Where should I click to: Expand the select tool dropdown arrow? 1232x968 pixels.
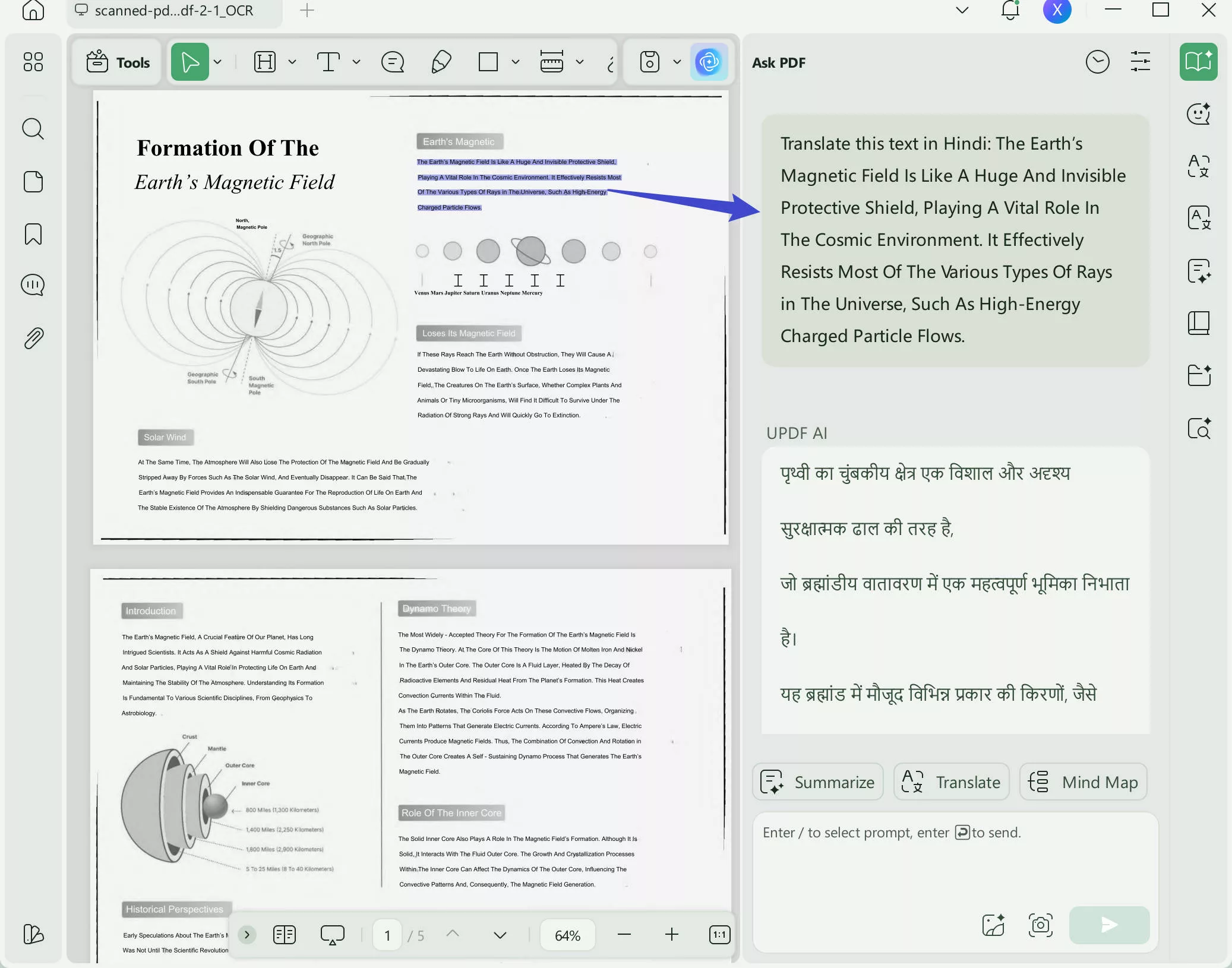[218, 62]
